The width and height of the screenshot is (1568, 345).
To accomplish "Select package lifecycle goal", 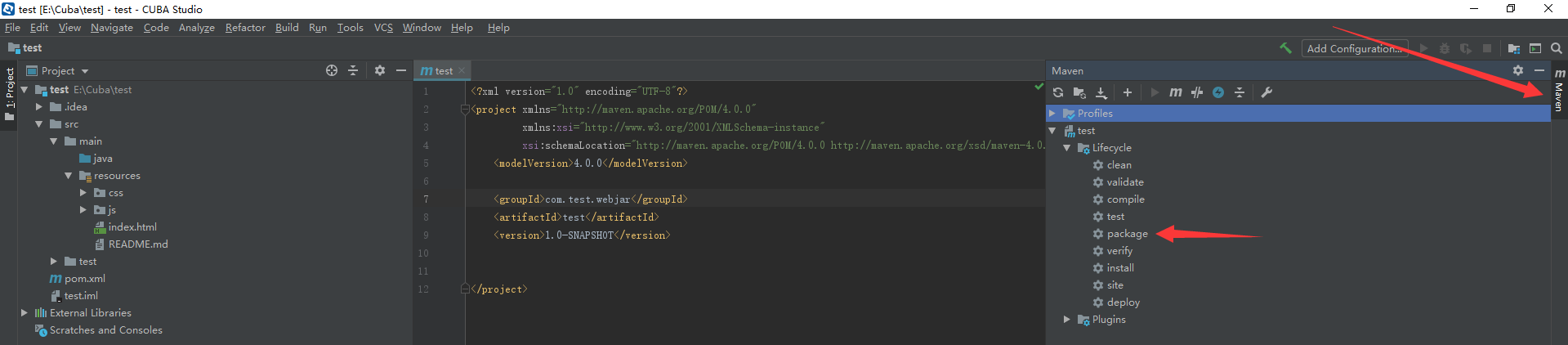I will (x=1121, y=234).
